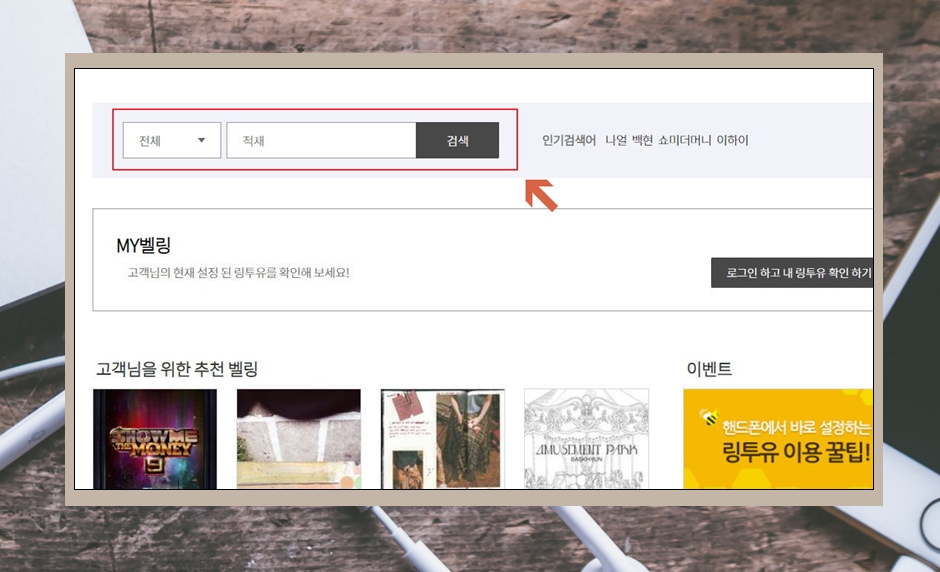
Task: Open the second recommended album thumbnail with a stone wall
Action: (x=299, y=439)
